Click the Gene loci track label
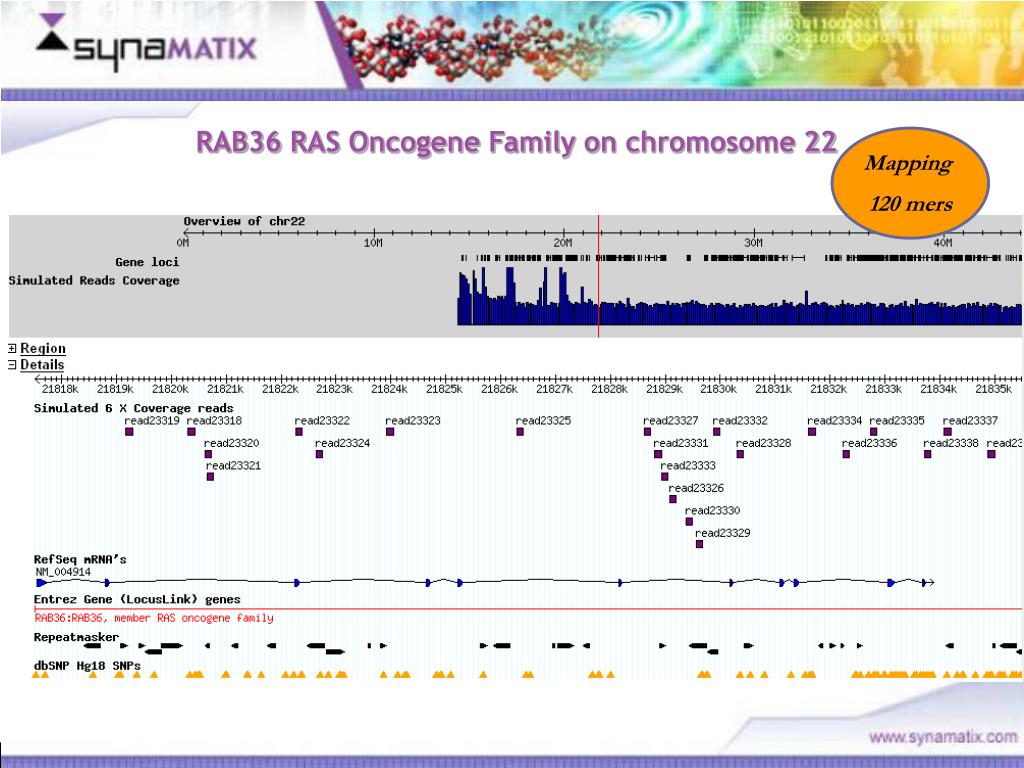This screenshot has height=768, width=1024. [147, 262]
